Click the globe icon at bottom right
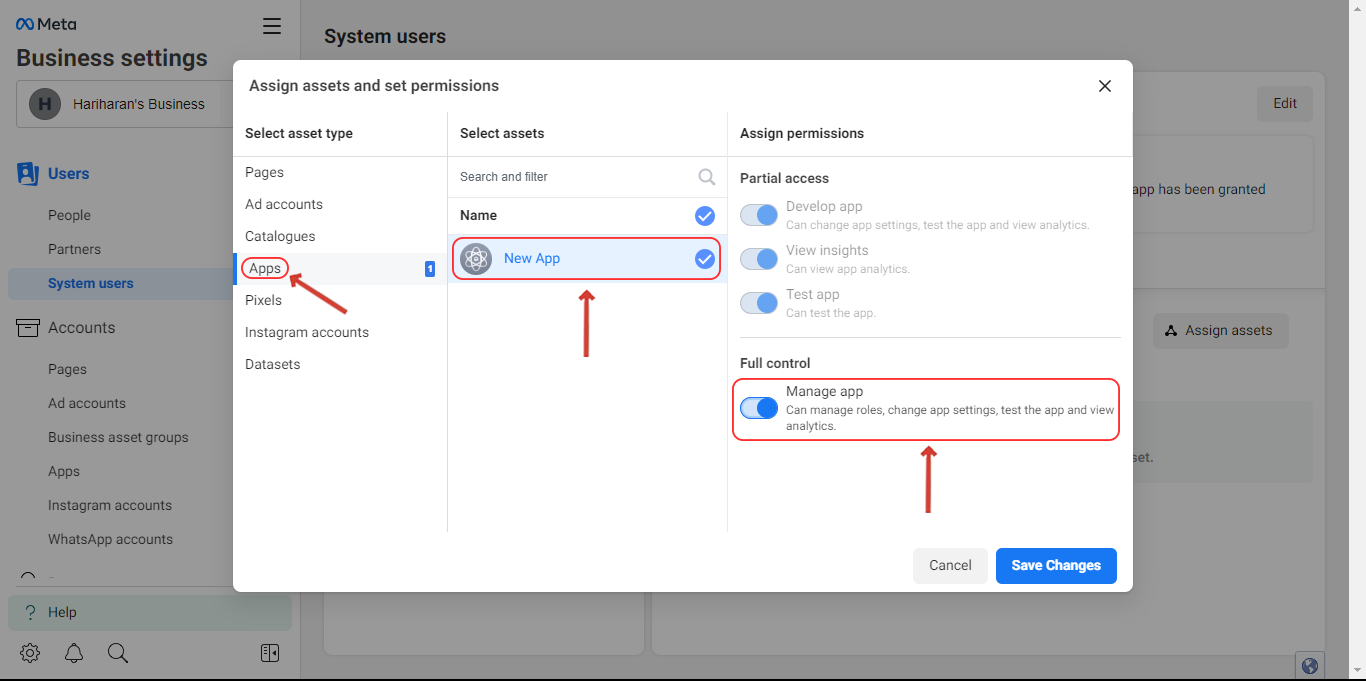This screenshot has height=681, width=1366. [1310, 665]
